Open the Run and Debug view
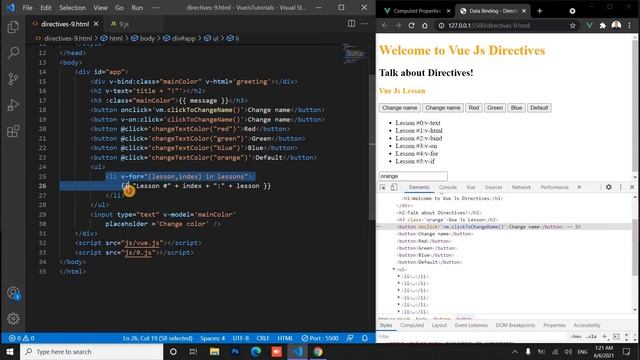Viewport: 640px width, 360px height. 13,105
